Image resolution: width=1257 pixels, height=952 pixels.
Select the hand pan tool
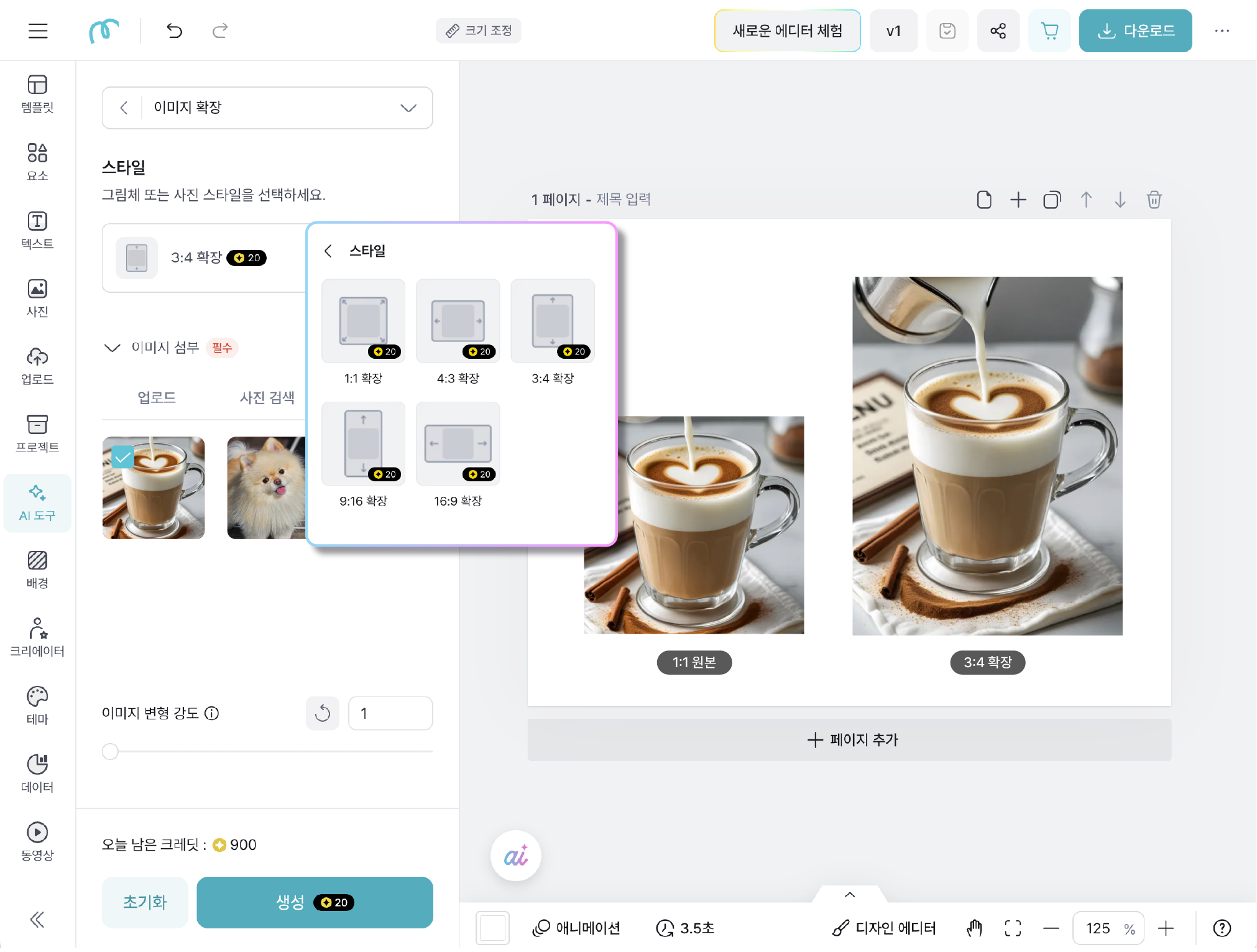point(974,928)
